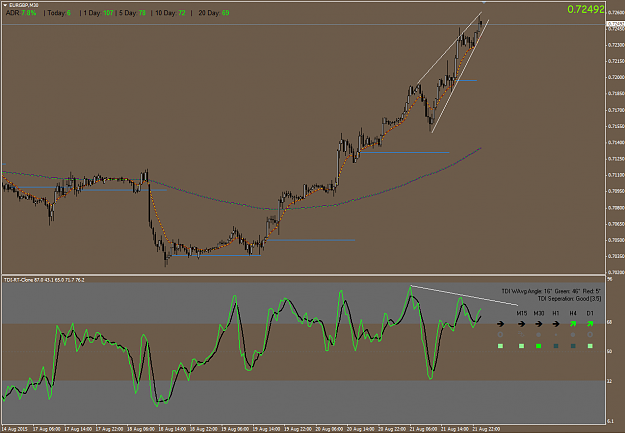This screenshot has width=625, height=434.
Task: Click the light green square under D1
Action: (590, 346)
